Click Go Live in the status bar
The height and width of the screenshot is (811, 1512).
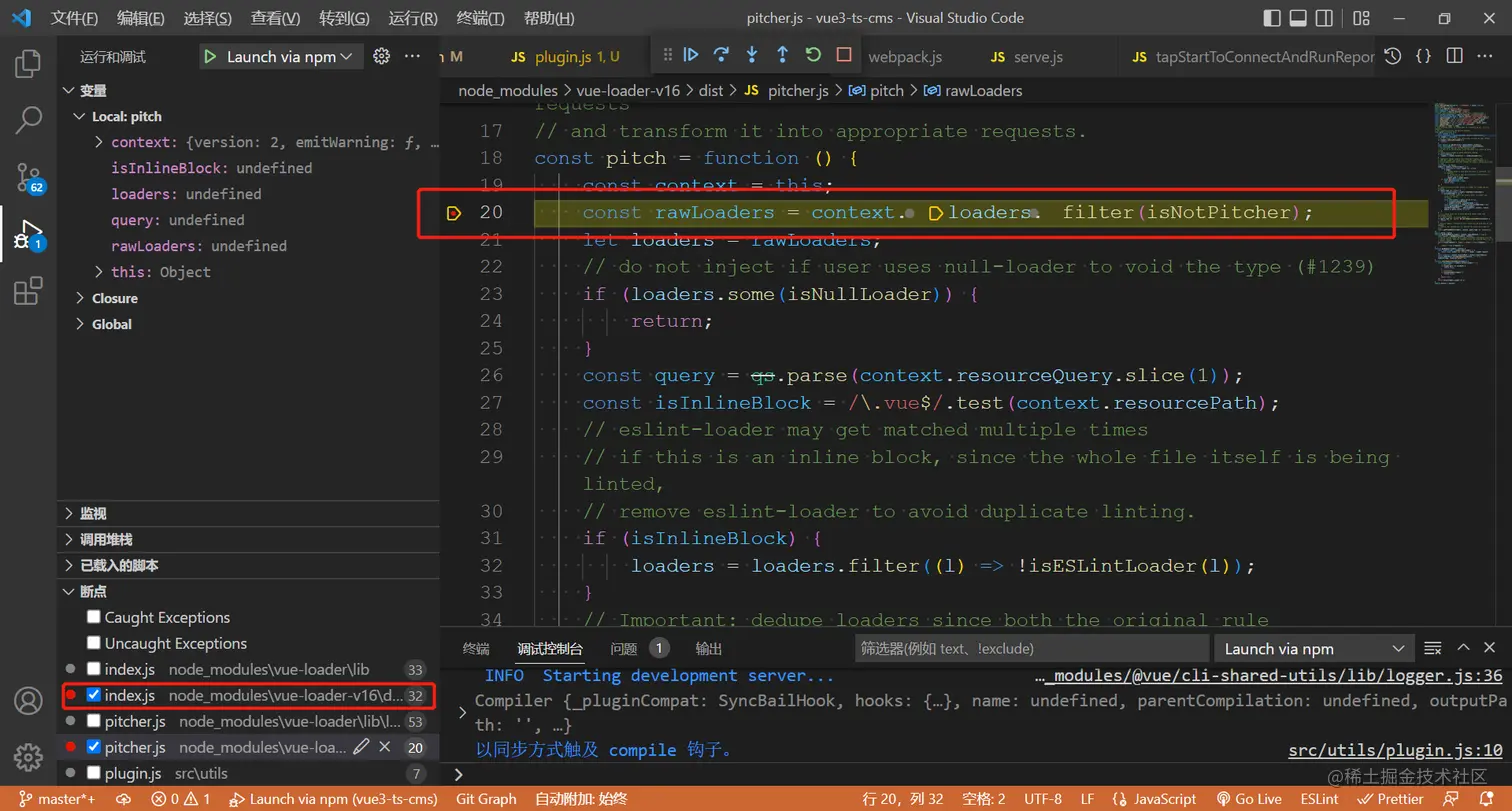1248,799
